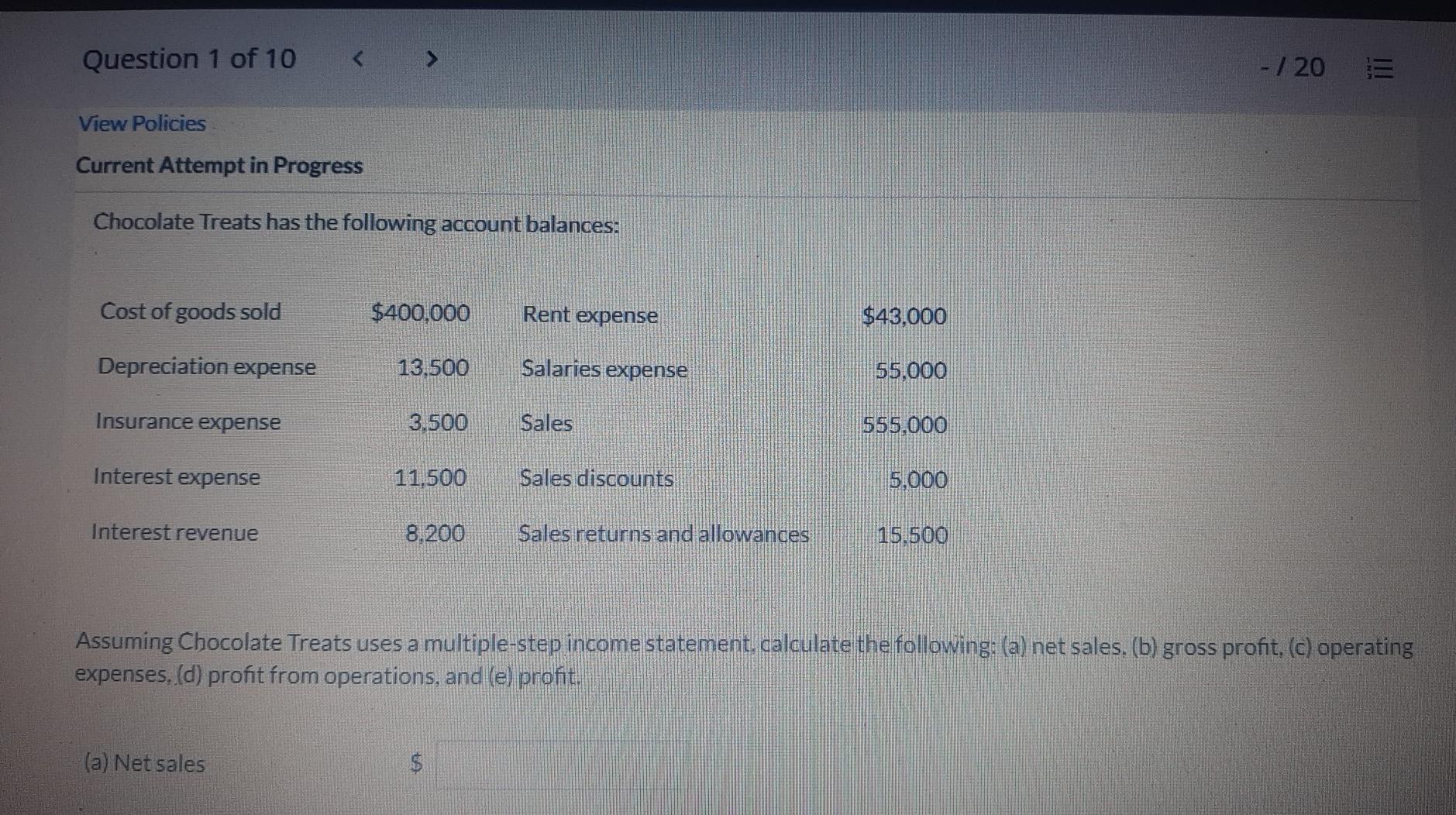Click the score progress display near the list icon
This screenshot has width=1456, height=815.
1290,68
